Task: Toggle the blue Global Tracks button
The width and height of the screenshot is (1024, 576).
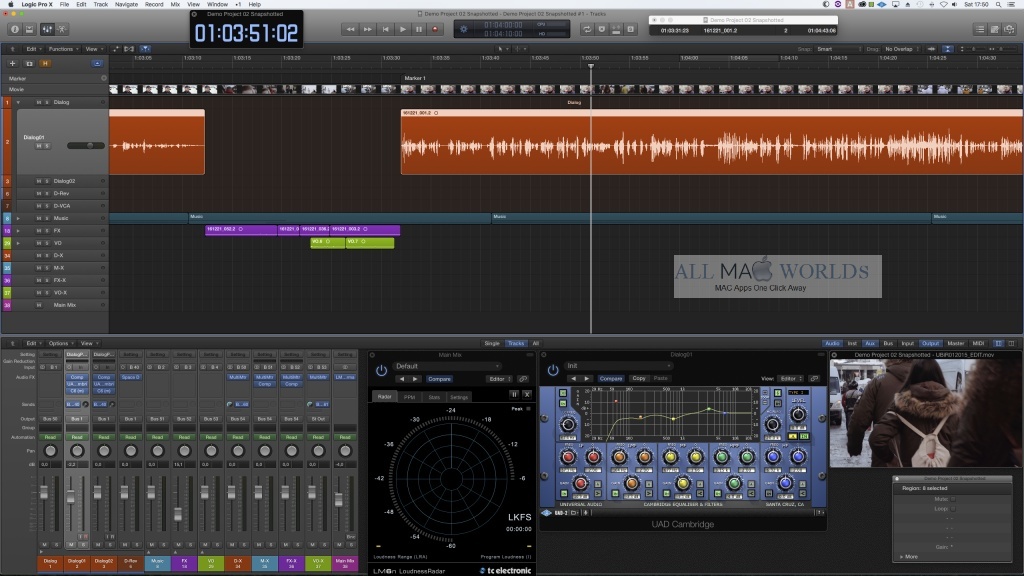Action: (97, 63)
